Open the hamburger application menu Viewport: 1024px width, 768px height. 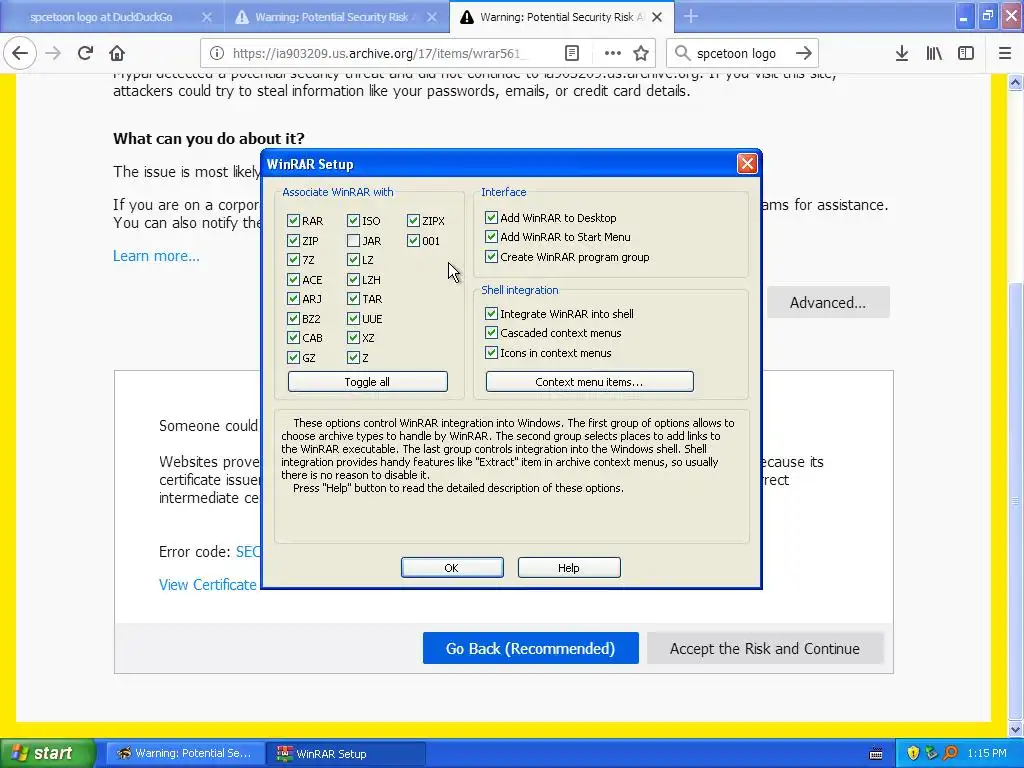tap(1005, 53)
